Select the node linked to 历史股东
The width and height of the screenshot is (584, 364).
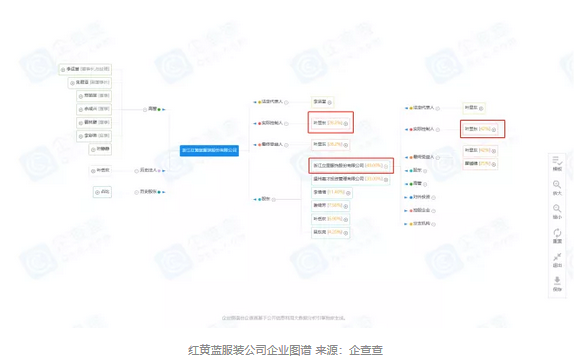pos(102,192)
